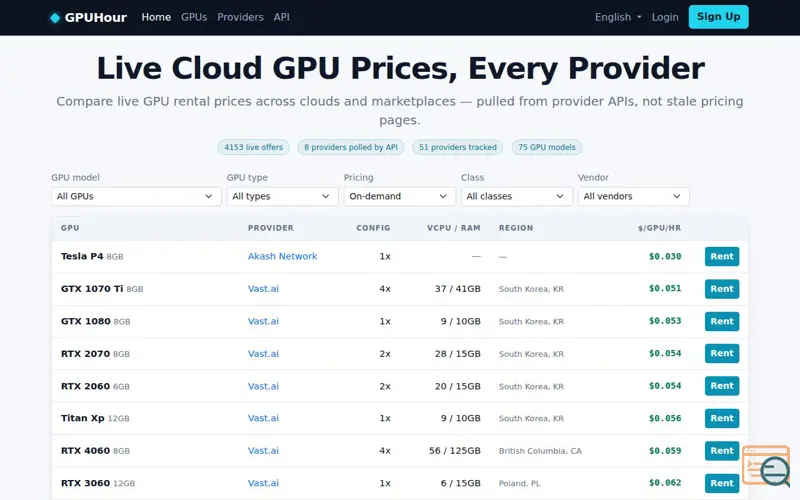The height and width of the screenshot is (500, 800).
Task: Open Vast.ai link in RTX 4060 row
Action: (263, 451)
